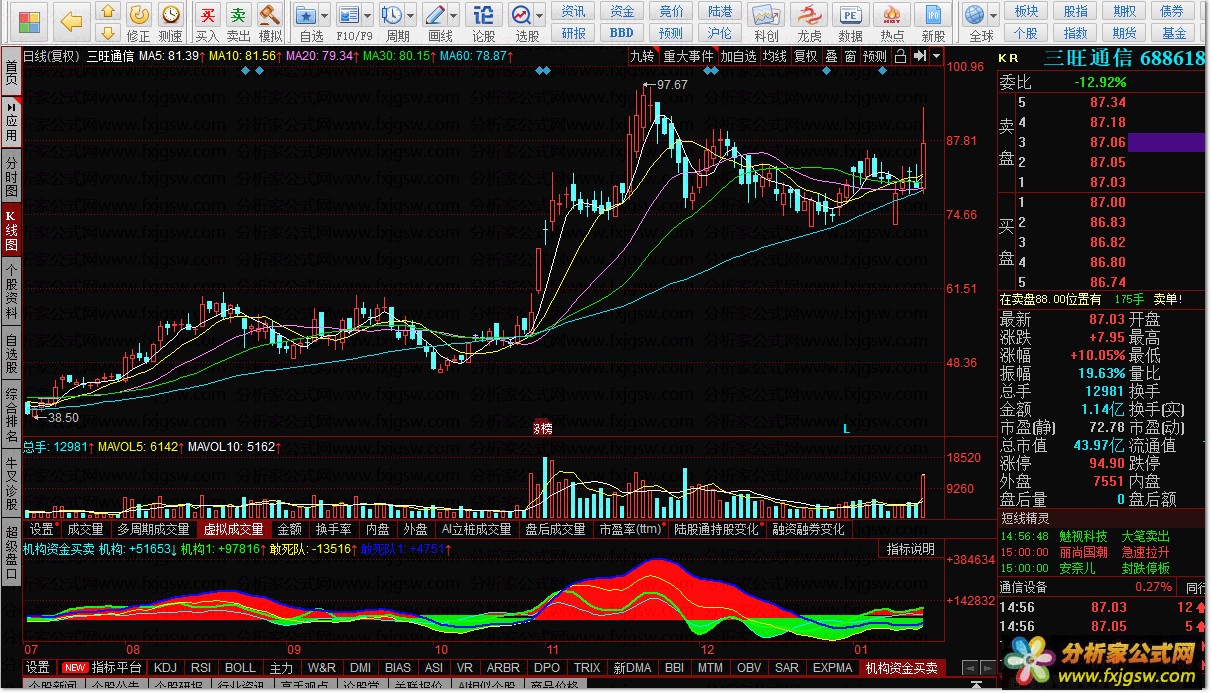Screen dimensions: 1212x693
Task: Click the yellow up arrow icon
Action: point(108,12)
